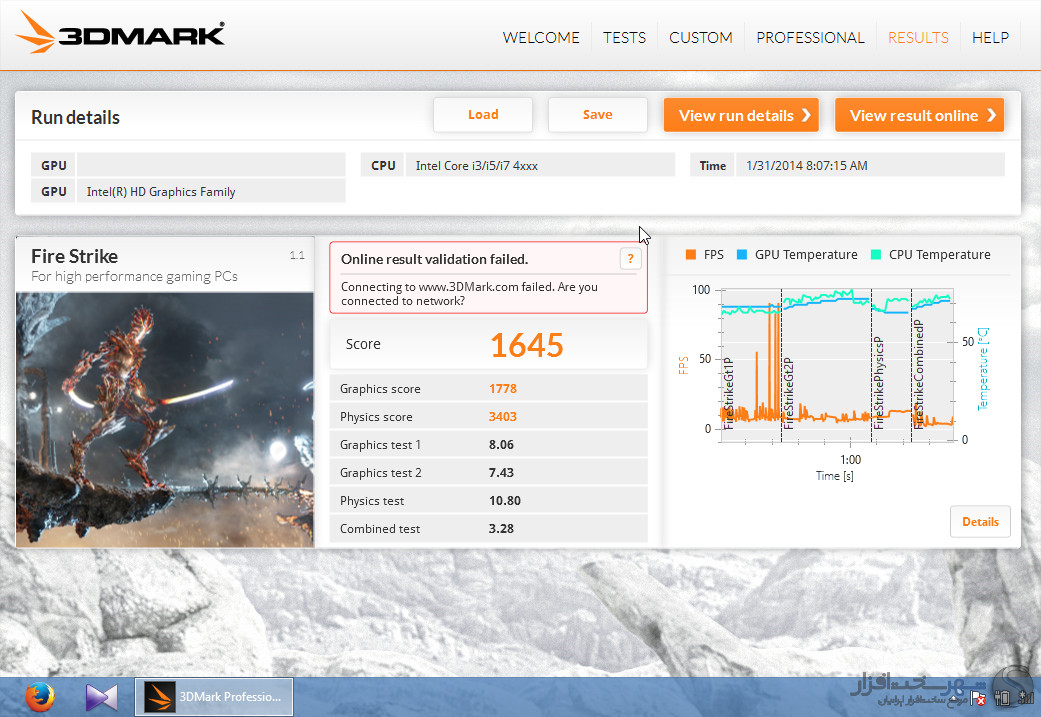Select the PROFESSIONAL tab
This screenshot has height=717, width=1041.
810,37
